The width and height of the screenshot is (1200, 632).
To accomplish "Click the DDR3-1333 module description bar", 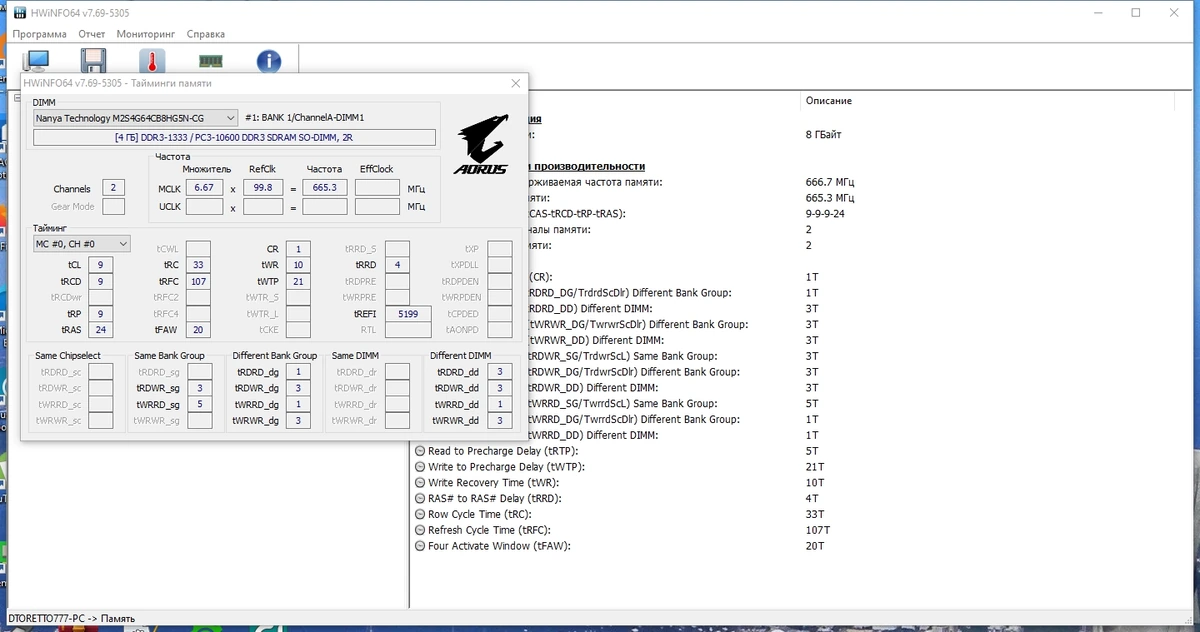I will (235, 137).
